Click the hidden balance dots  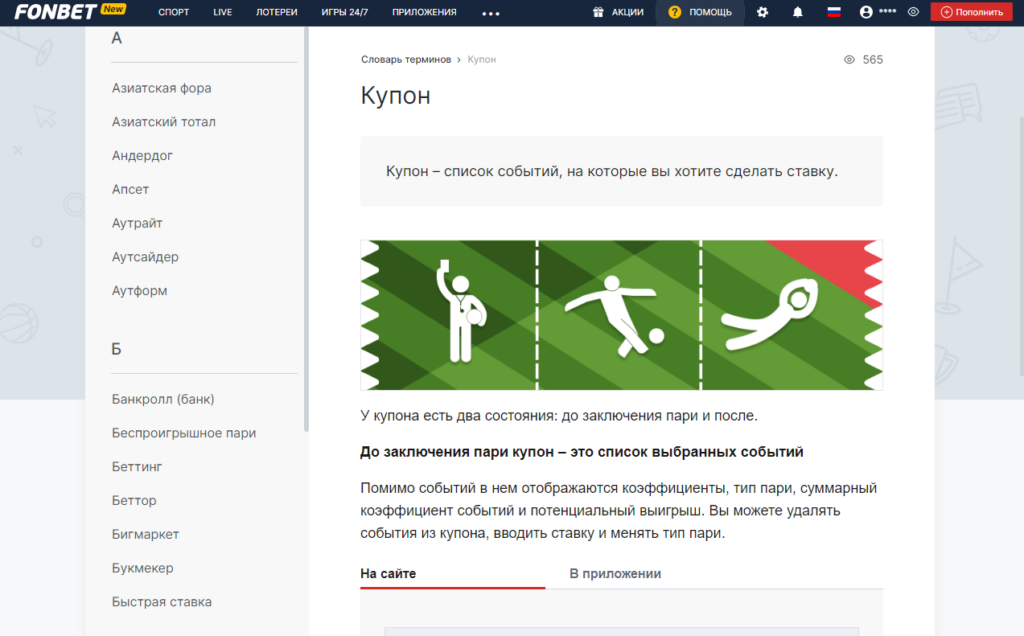click(888, 11)
